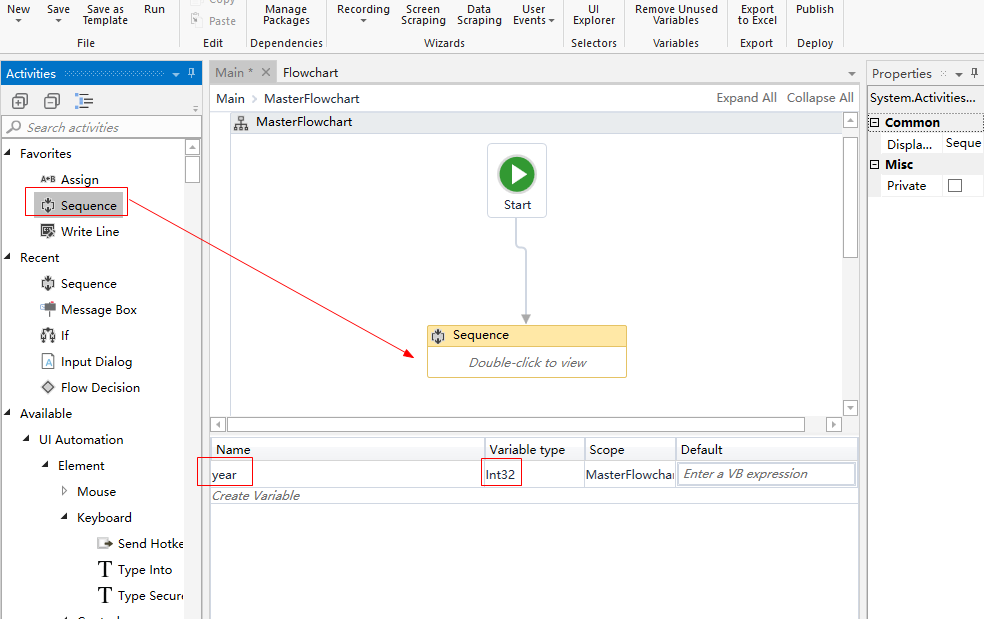The image size is (984, 619).
Task: Run the workflow from the ribbon
Action: pos(153,9)
